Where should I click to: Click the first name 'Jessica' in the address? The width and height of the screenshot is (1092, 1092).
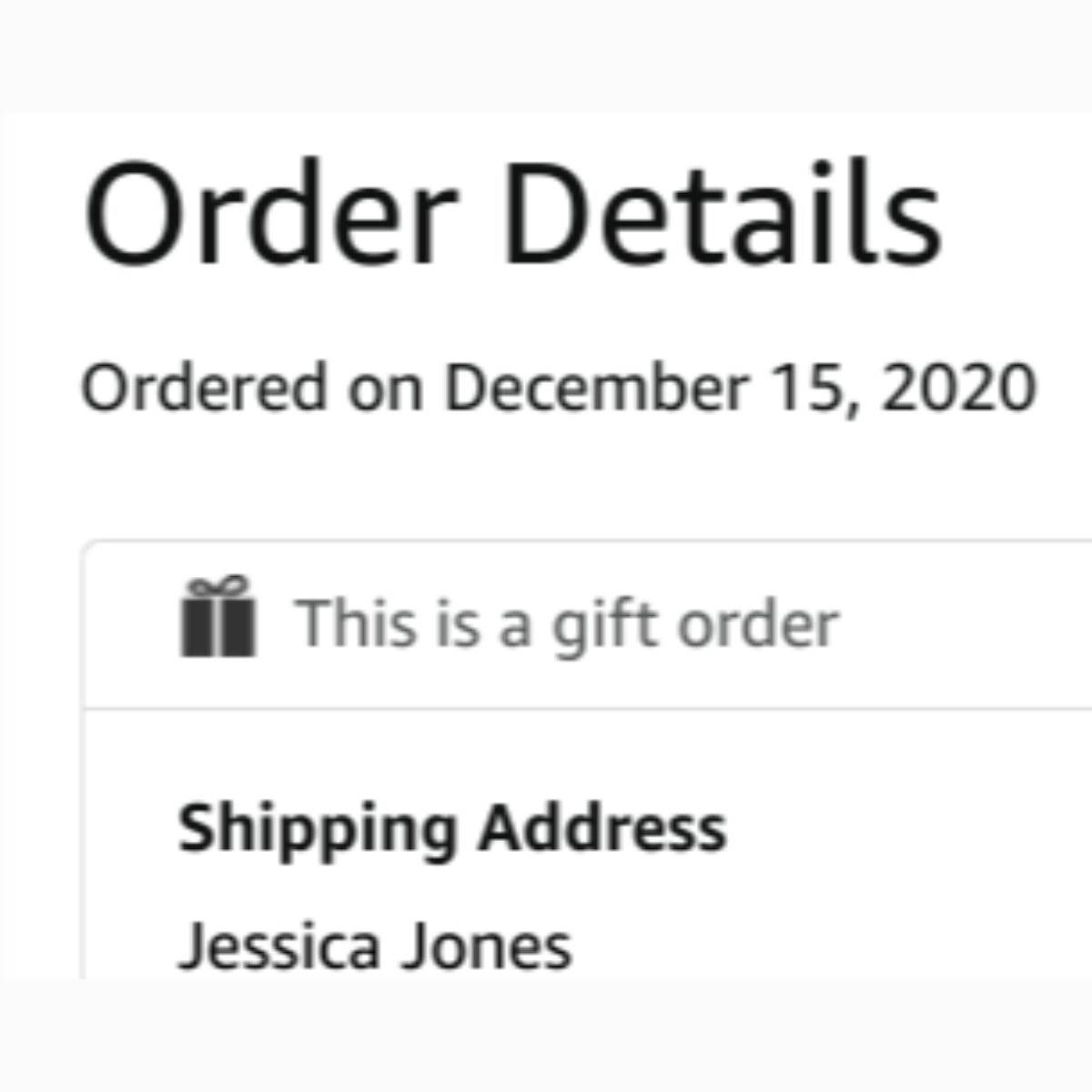(x=278, y=946)
